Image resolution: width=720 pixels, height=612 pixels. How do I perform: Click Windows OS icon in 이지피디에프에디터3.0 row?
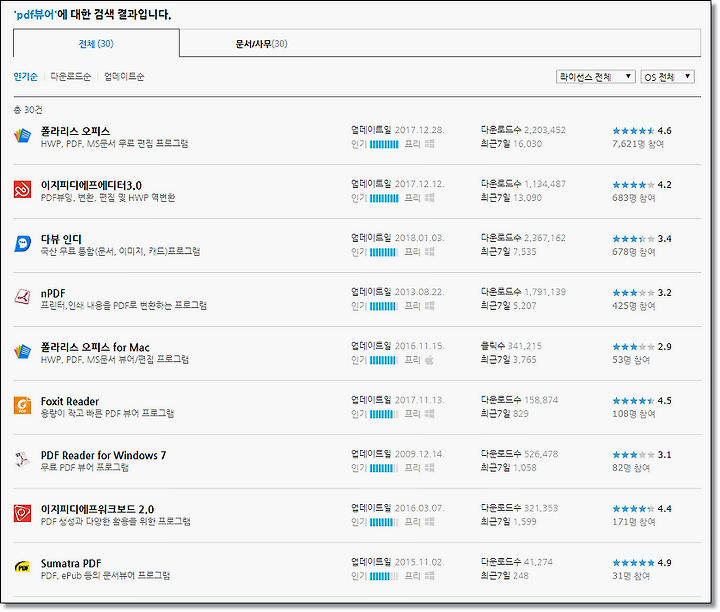point(429,198)
